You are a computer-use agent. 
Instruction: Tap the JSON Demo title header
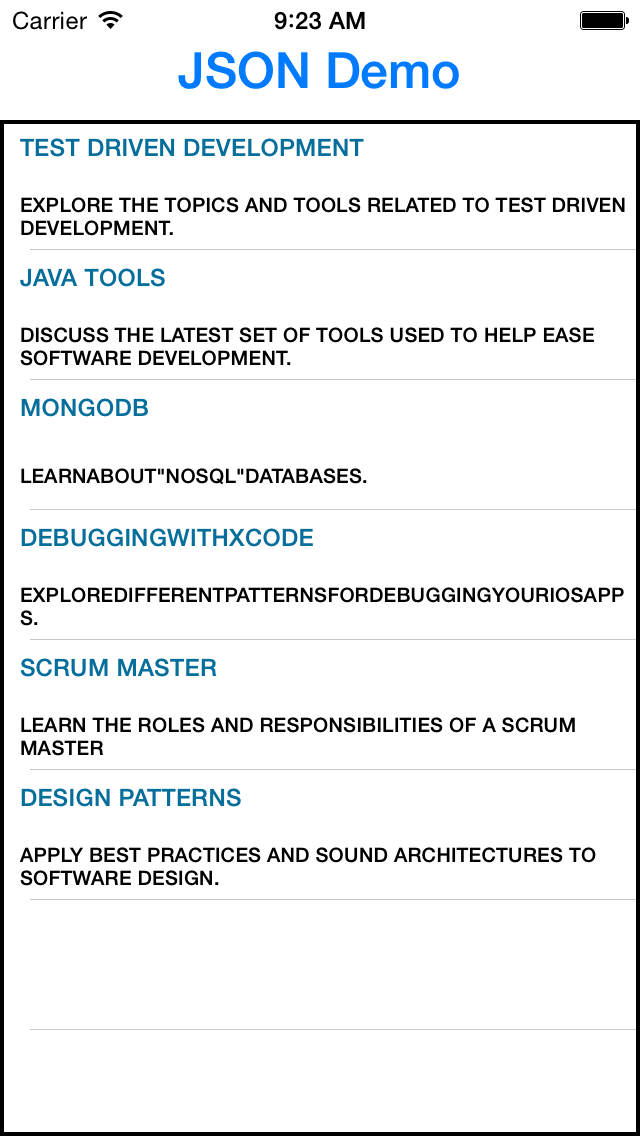pos(319,71)
